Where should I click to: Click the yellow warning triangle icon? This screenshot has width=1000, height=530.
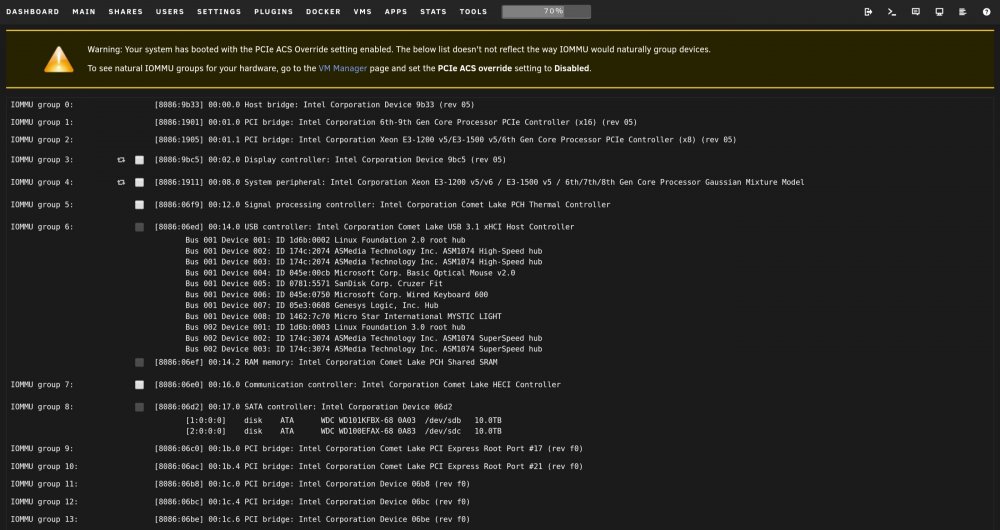pyautogui.click(x=59, y=59)
